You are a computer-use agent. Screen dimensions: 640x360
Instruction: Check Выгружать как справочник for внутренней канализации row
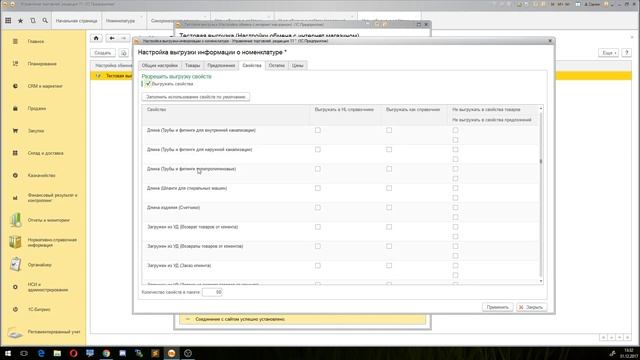389,130
